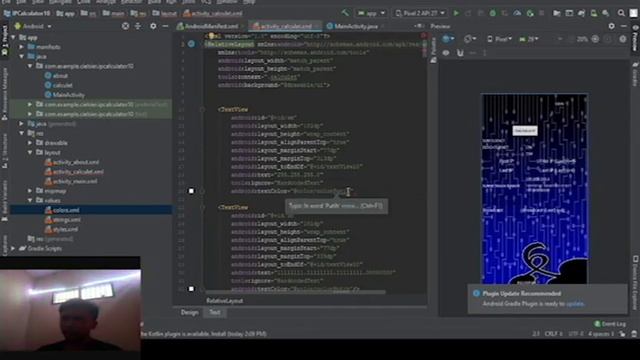Open the preview design surface dropdown

[449, 39]
